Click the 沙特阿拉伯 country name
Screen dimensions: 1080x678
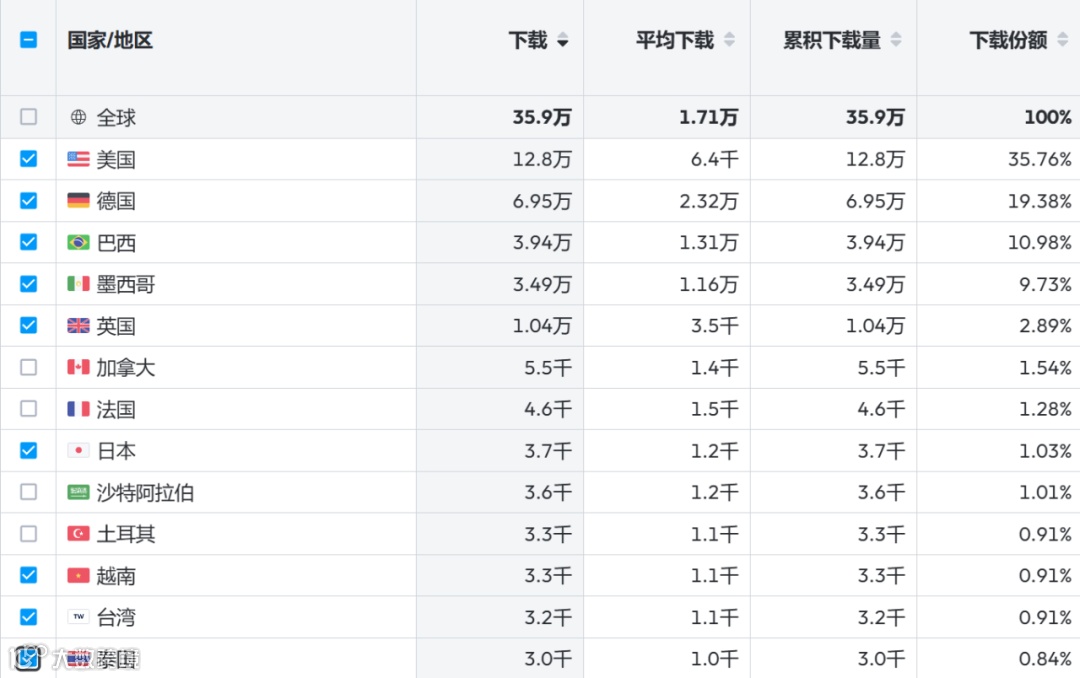145,492
